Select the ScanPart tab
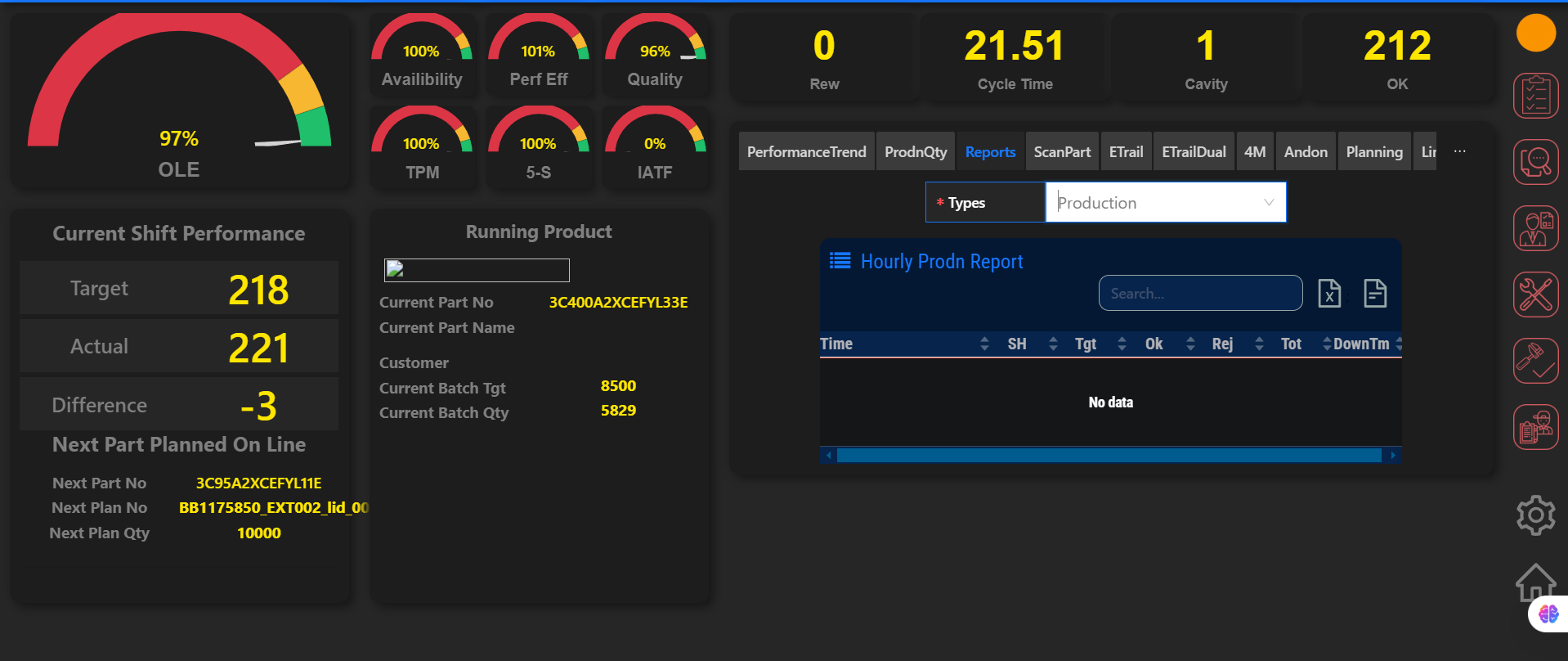This screenshot has height=661, width=1568. tap(1062, 152)
